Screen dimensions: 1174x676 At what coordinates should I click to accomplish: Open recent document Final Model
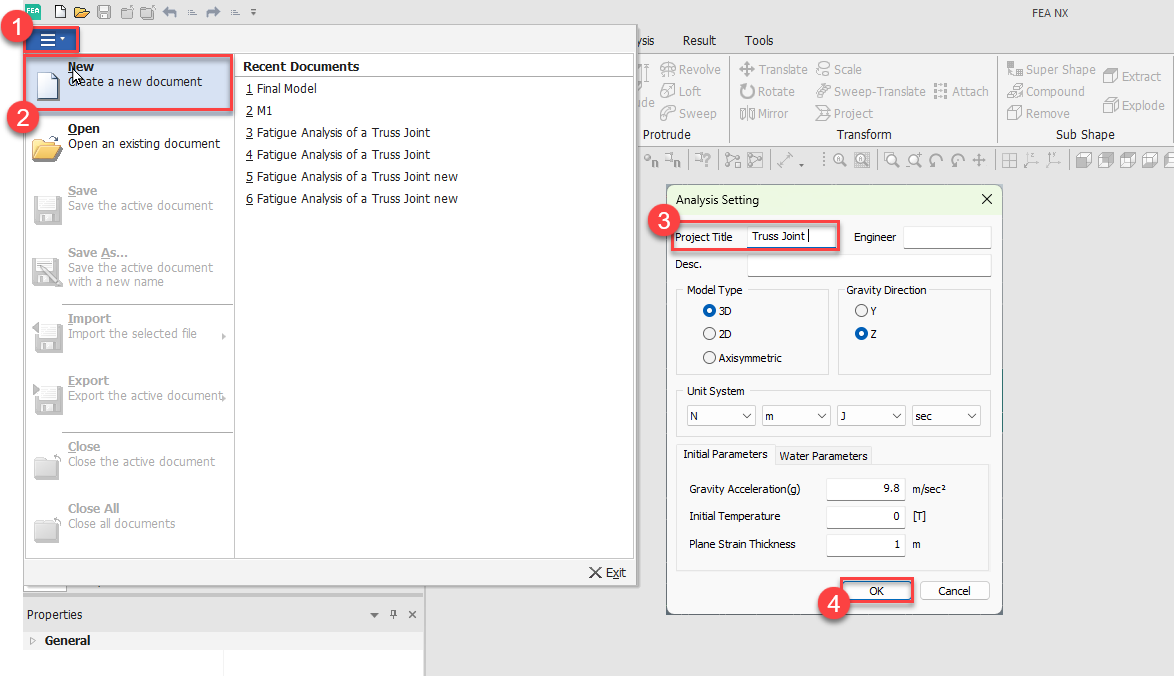pyautogui.click(x=286, y=88)
